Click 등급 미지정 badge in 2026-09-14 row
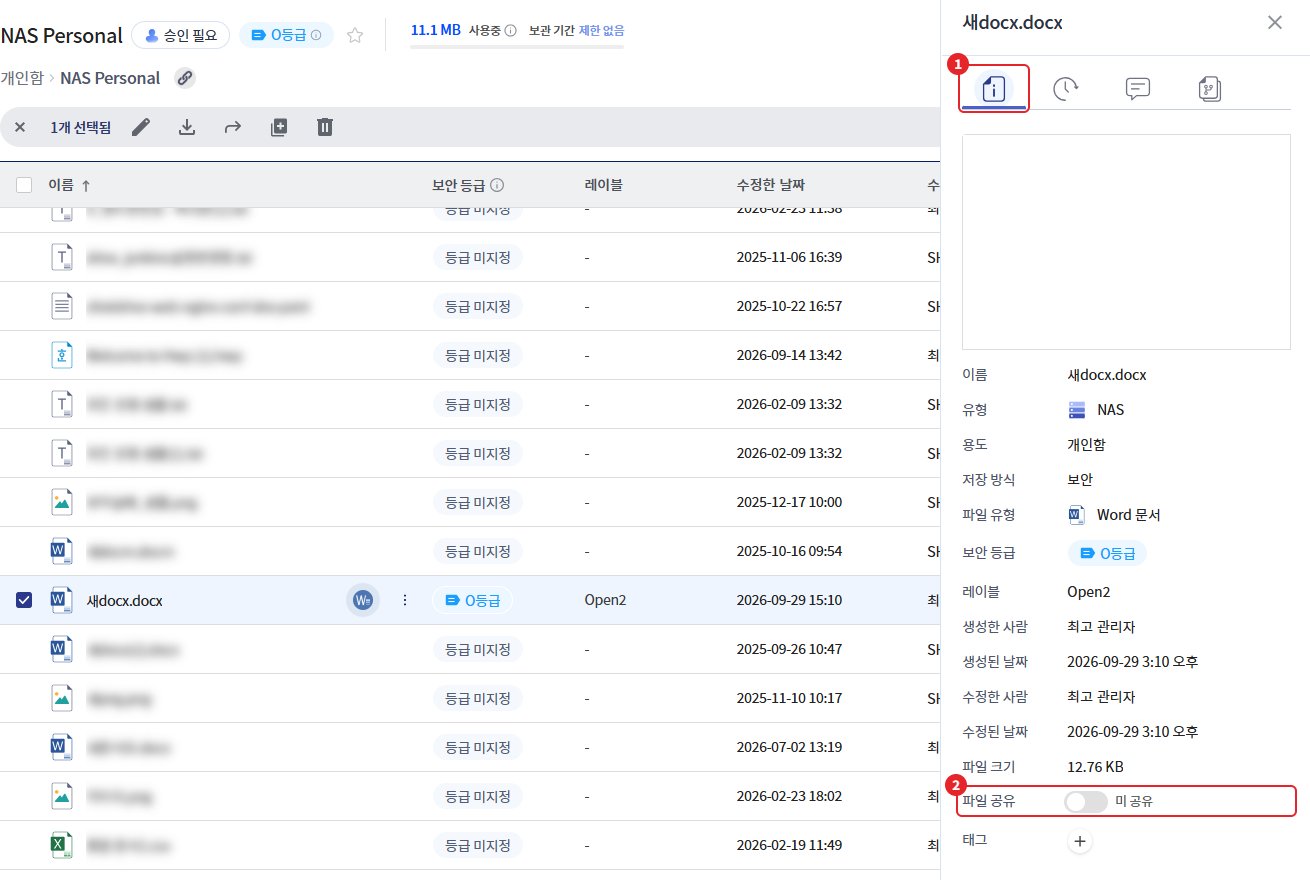The height and width of the screenshot is (880, 1310). coord(478,355)
